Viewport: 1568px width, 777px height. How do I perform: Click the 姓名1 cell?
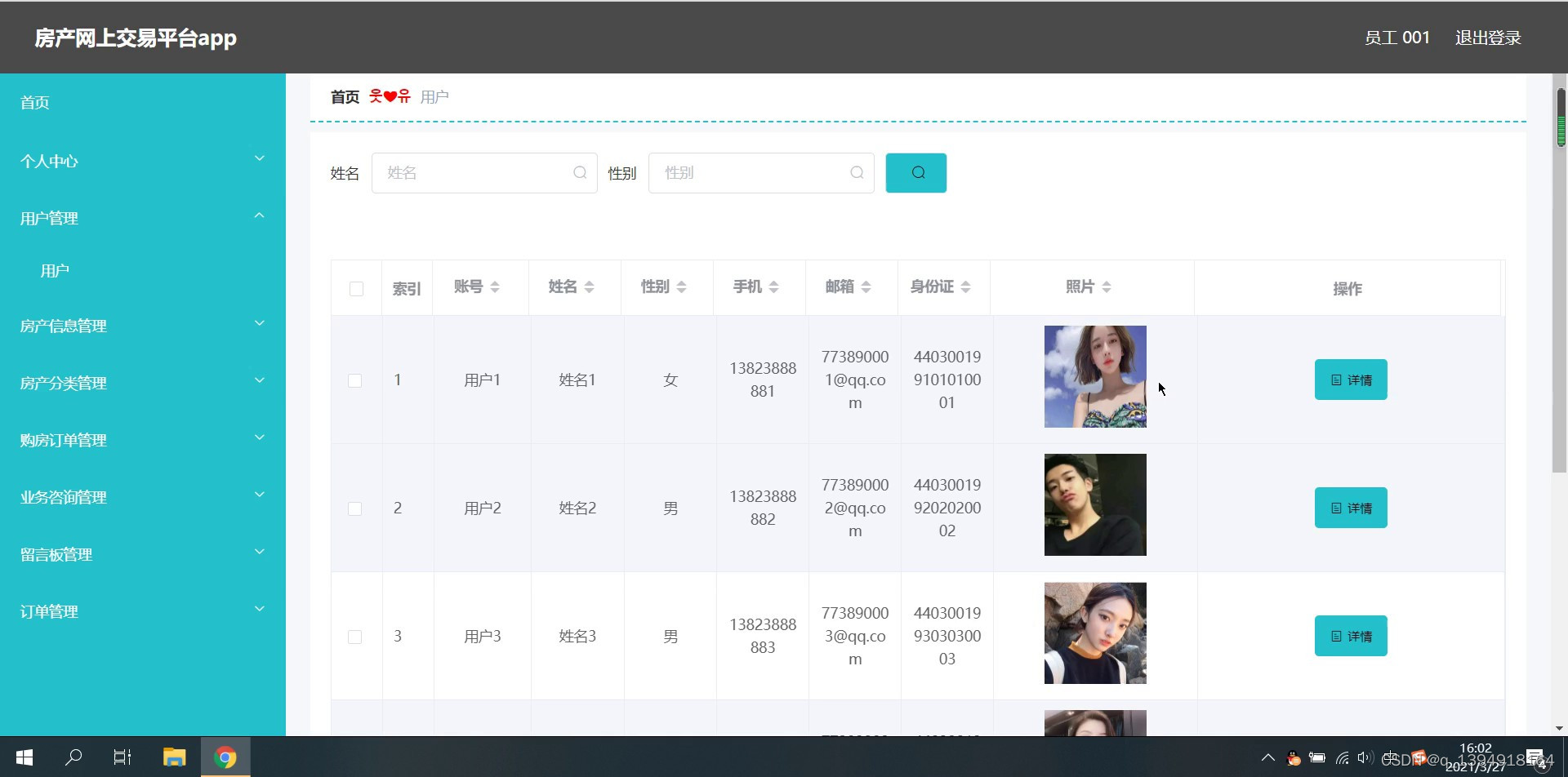point(577,380)
